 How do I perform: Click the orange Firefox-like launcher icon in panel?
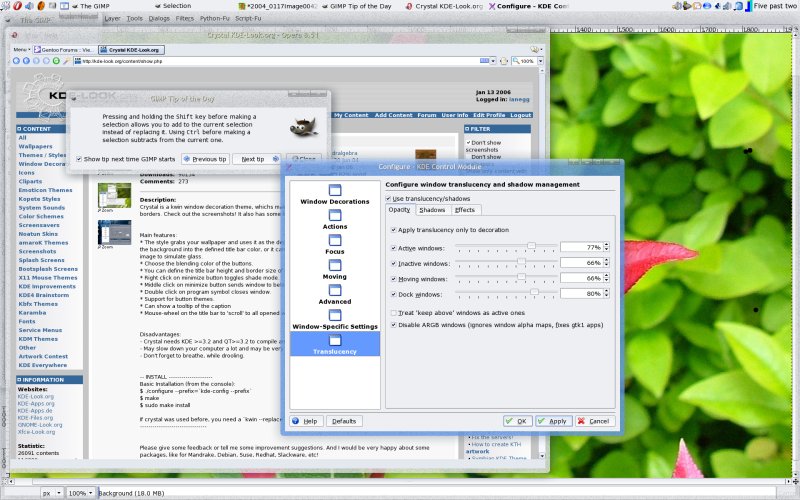(x=41, y=6)
